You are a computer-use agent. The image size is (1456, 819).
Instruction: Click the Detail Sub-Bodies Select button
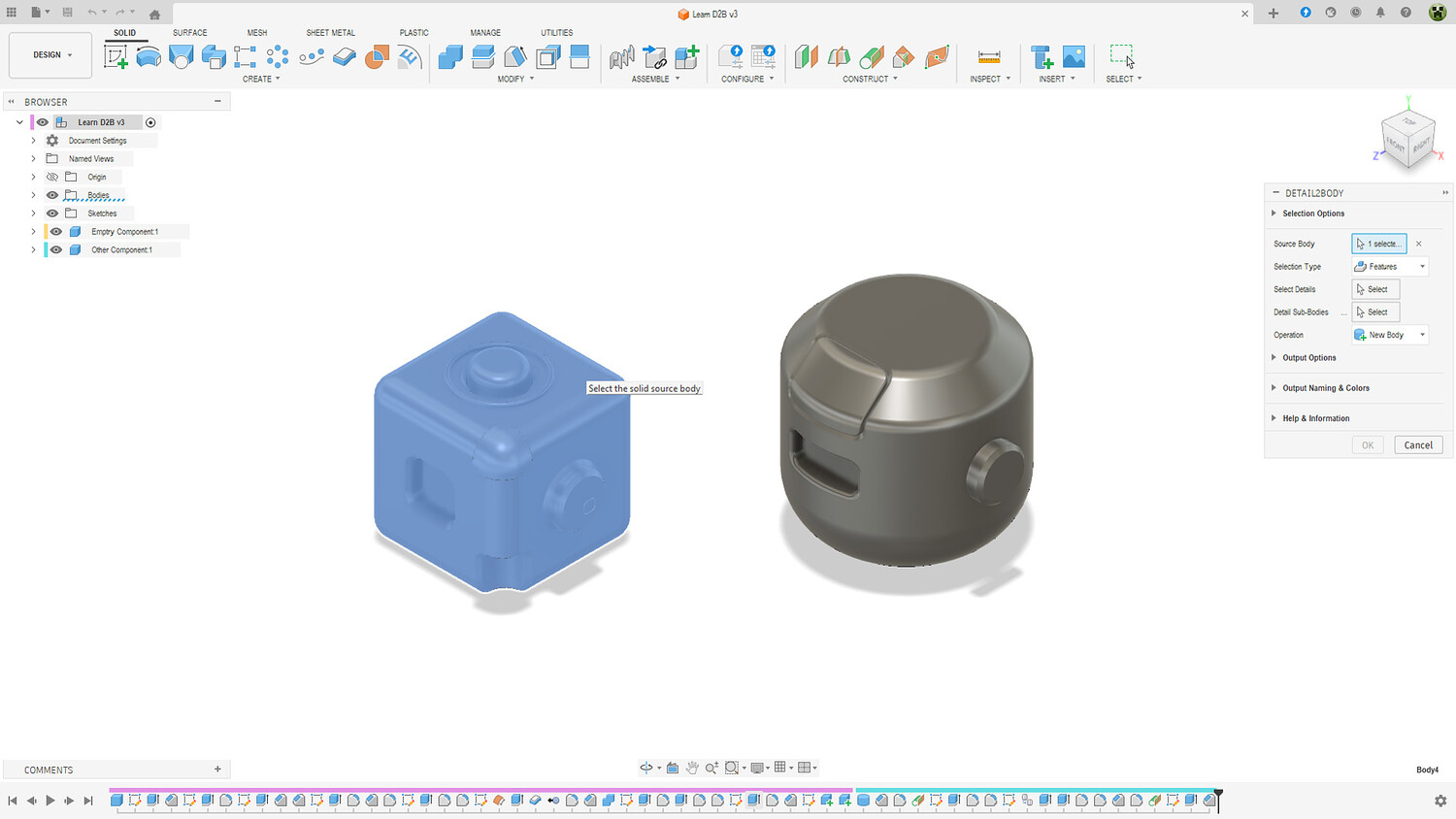pos(1375,312)
